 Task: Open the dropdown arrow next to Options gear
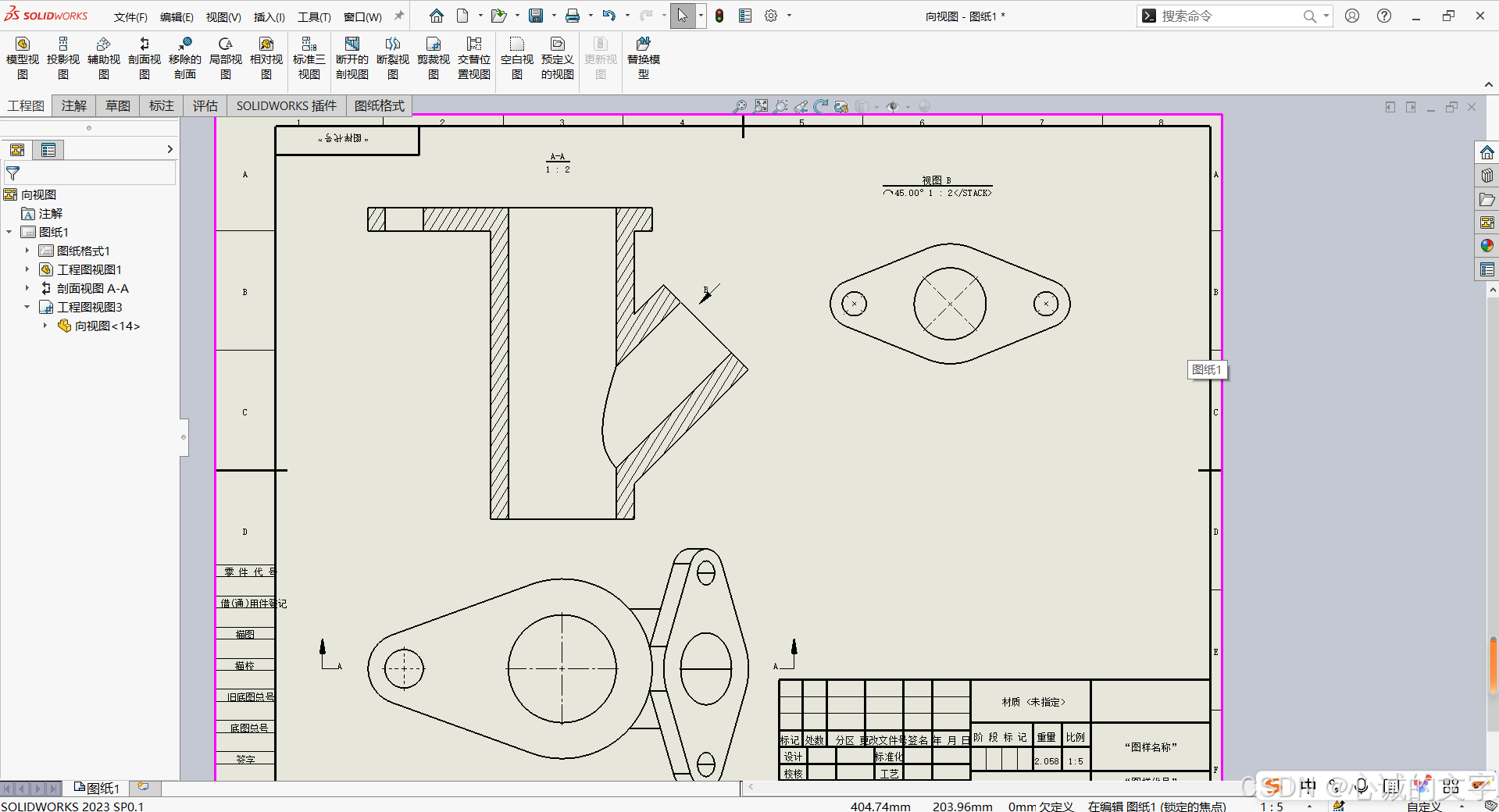point(789,16)
